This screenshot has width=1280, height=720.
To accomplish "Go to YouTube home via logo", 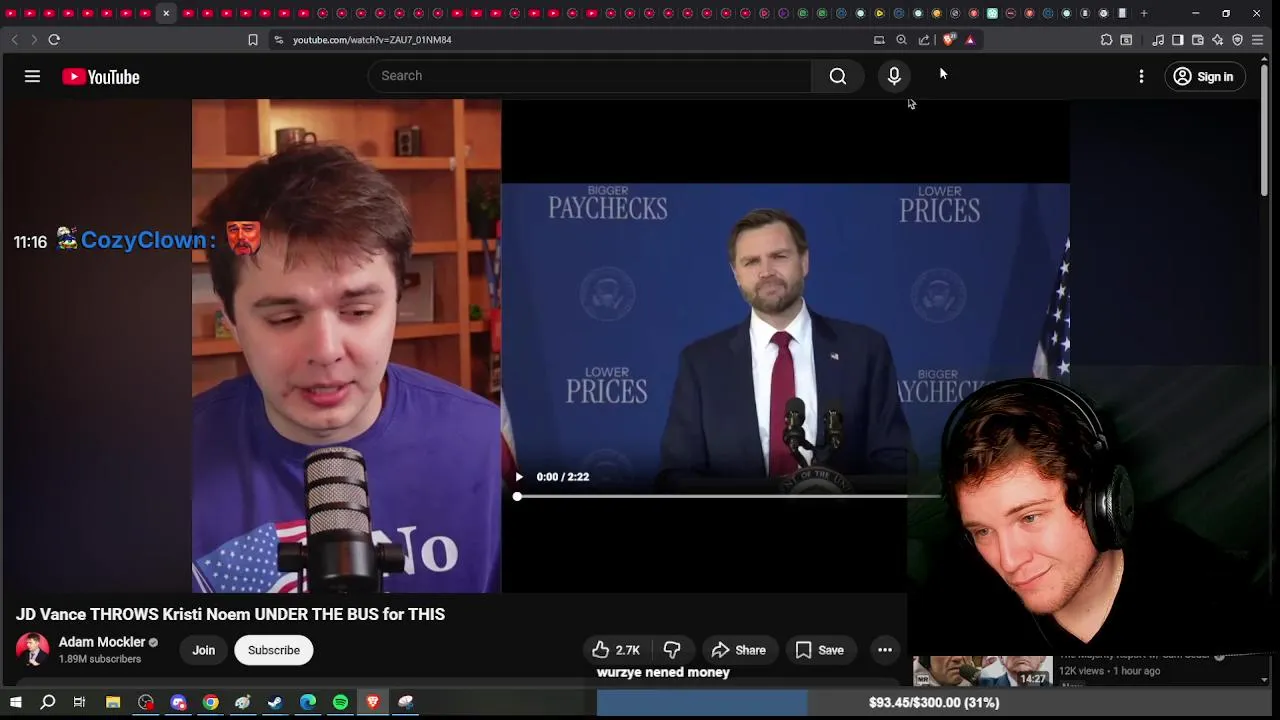I will (x=101, y=77).
